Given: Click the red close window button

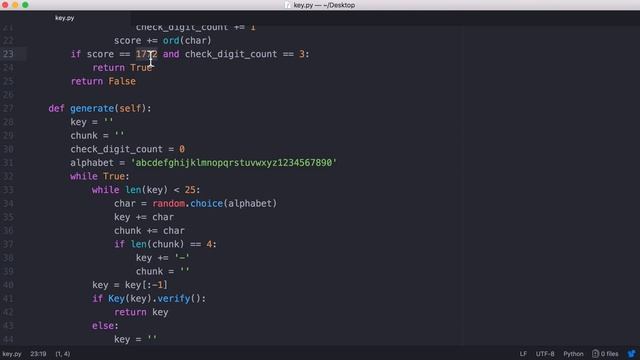Looking at the screenshot, I should pos(5,5).
